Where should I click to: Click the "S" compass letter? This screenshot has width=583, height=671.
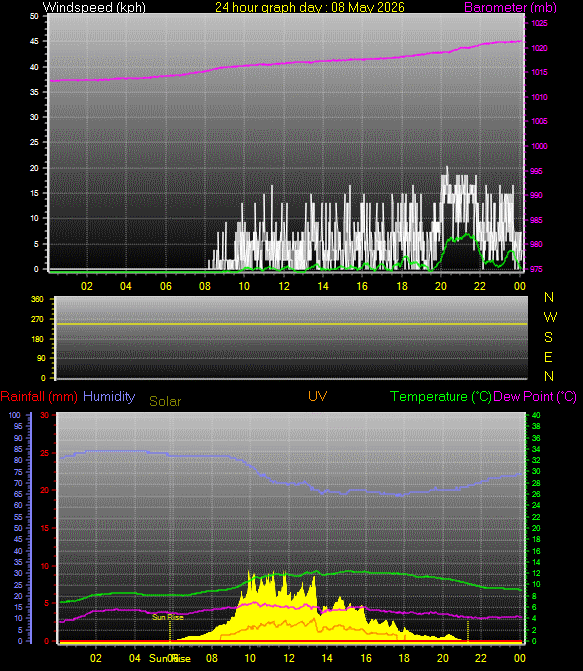[x=548, y=337]
